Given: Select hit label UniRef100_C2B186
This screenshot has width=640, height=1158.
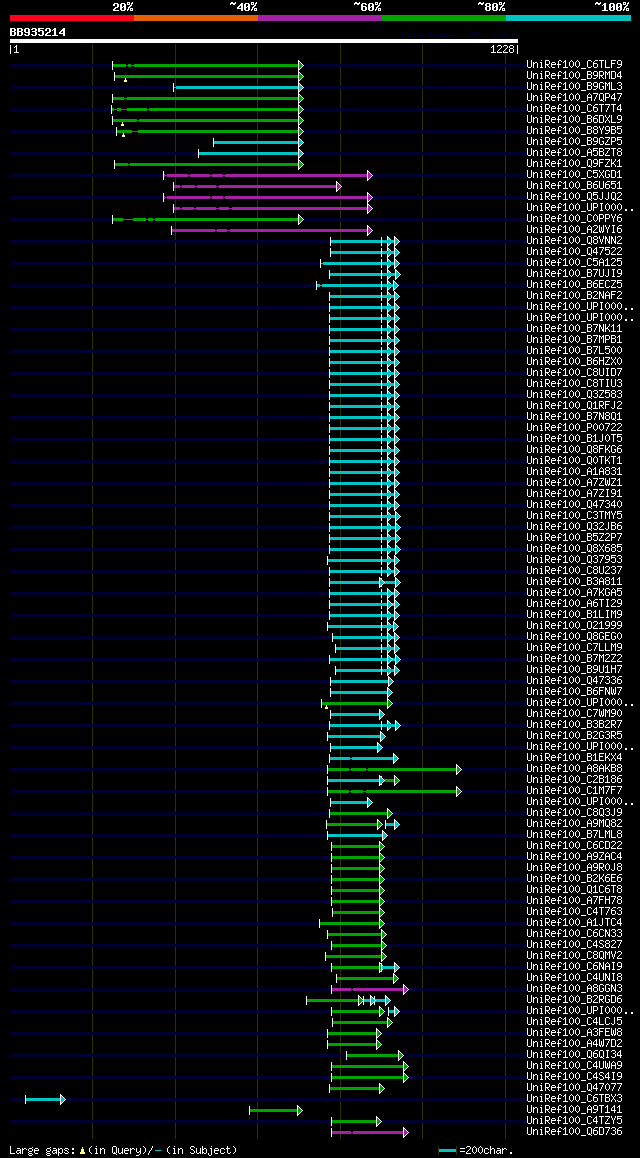Looking at the screenshot, I should [x=574, y=779].
